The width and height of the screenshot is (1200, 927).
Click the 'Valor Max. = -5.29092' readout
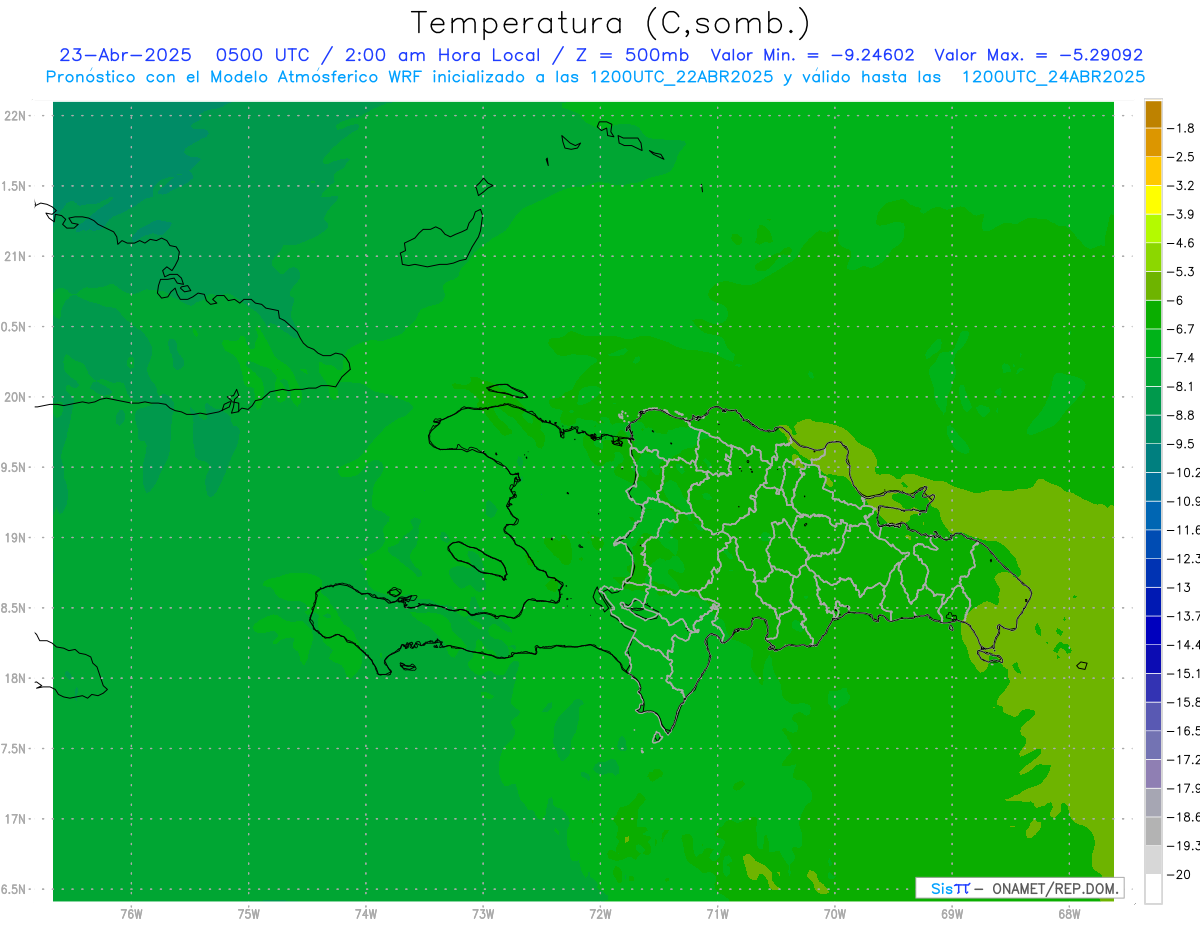click(1038, 55)
